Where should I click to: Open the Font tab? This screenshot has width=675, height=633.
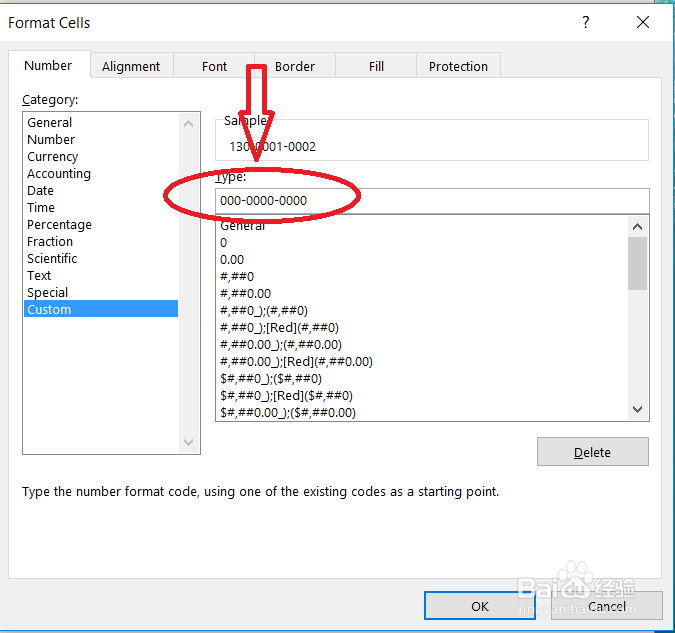pos(214,66)
